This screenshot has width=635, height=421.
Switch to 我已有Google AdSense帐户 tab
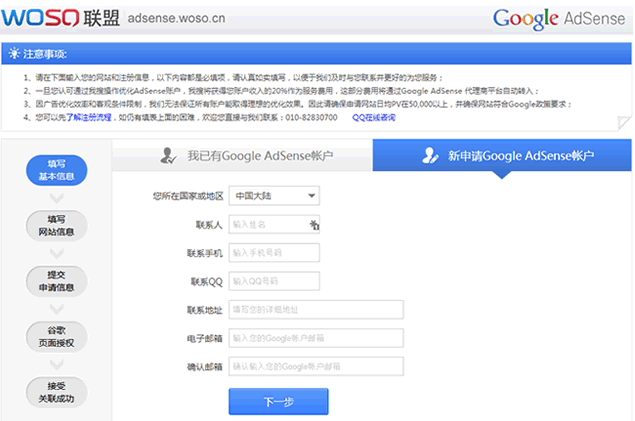point(242,155)
